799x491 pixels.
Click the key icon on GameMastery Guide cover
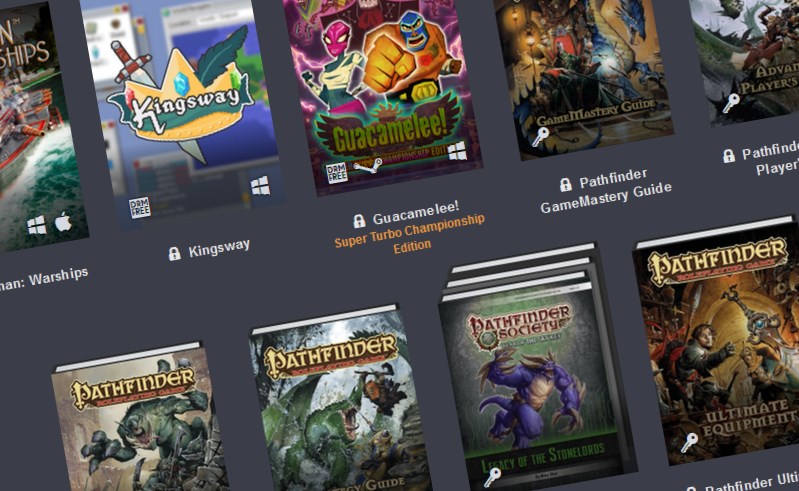point(540,137)
